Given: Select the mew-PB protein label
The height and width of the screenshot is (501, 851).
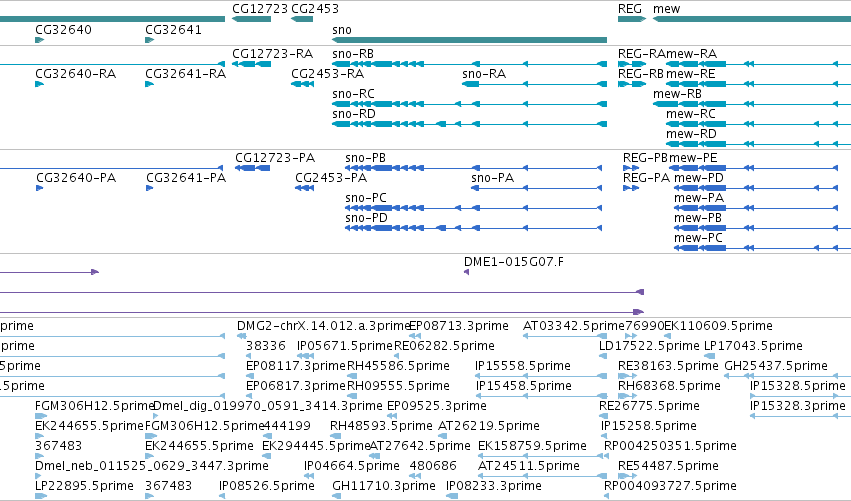Looking at the screenshot, I should click(698, 218).
